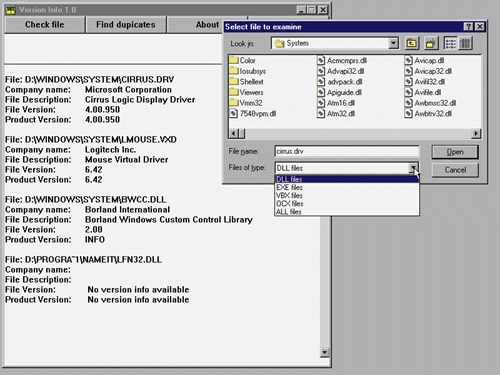Image resolution: width=500 pixels, height=375 pixels.
Task: Click the Apiguide.dll file icon
Action: (321, 92)
